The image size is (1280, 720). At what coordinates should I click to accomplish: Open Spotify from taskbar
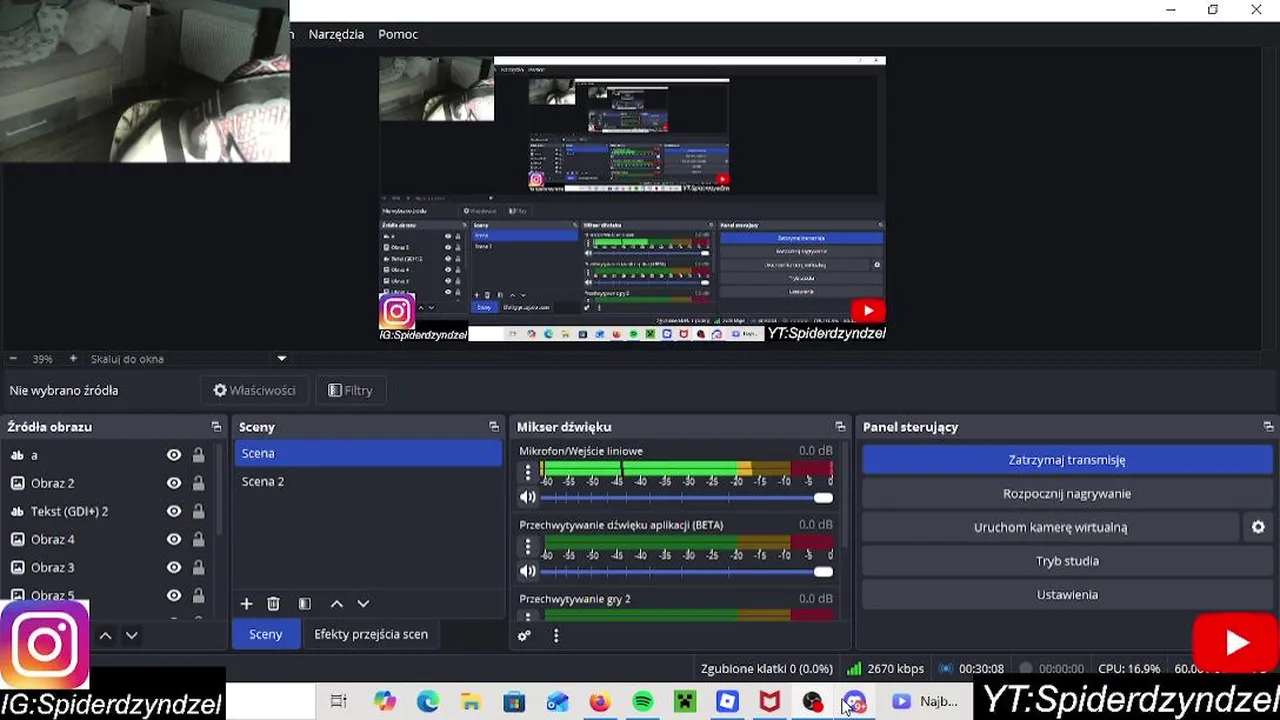(643, 702)
